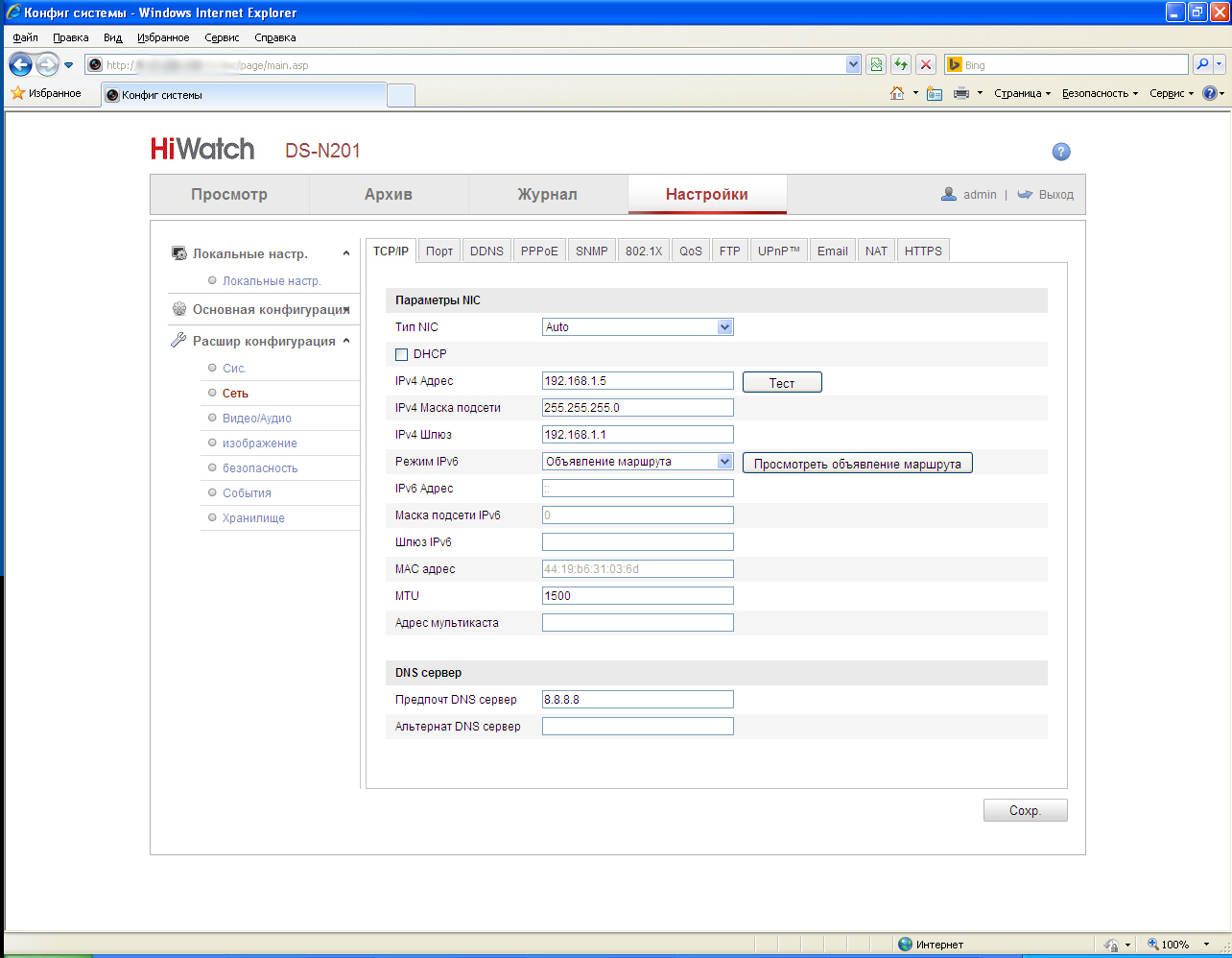The height and width of the screenshot is (958, 1232).
Task: Click Просмотреть объявление маршрута button
Action: click(858, 464)
